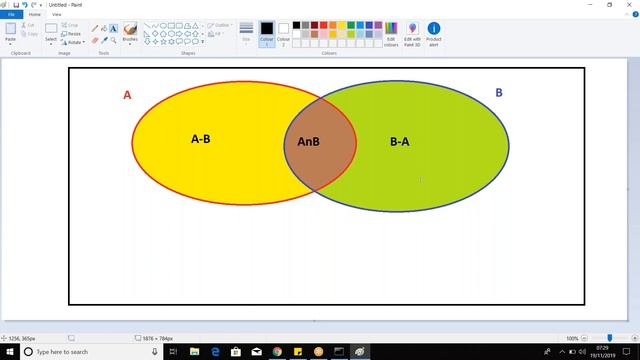Choose the Line shape
This screenshot has height=360, width=640.
coord(147,25)
